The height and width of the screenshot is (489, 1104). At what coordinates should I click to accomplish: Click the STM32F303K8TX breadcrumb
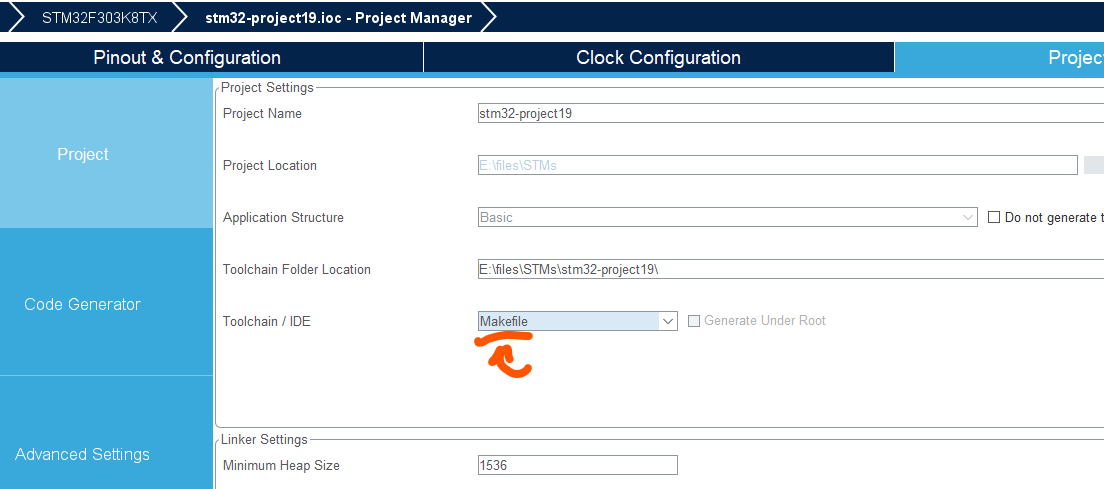[99, 18]
